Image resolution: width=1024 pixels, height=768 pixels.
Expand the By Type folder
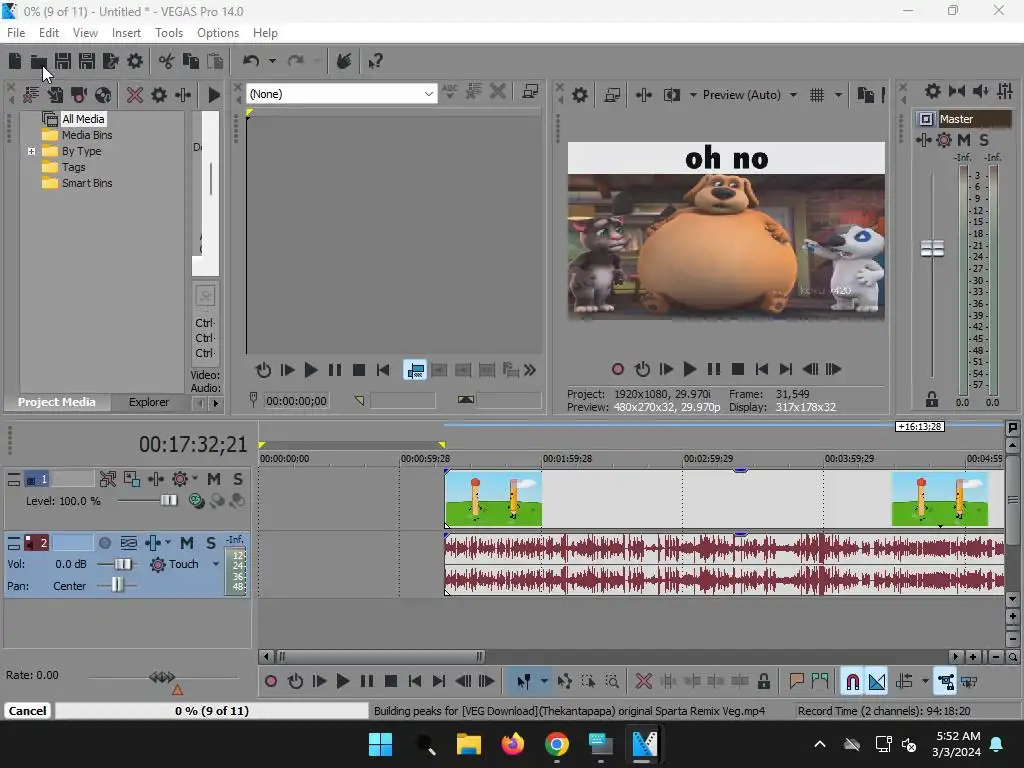31,152
